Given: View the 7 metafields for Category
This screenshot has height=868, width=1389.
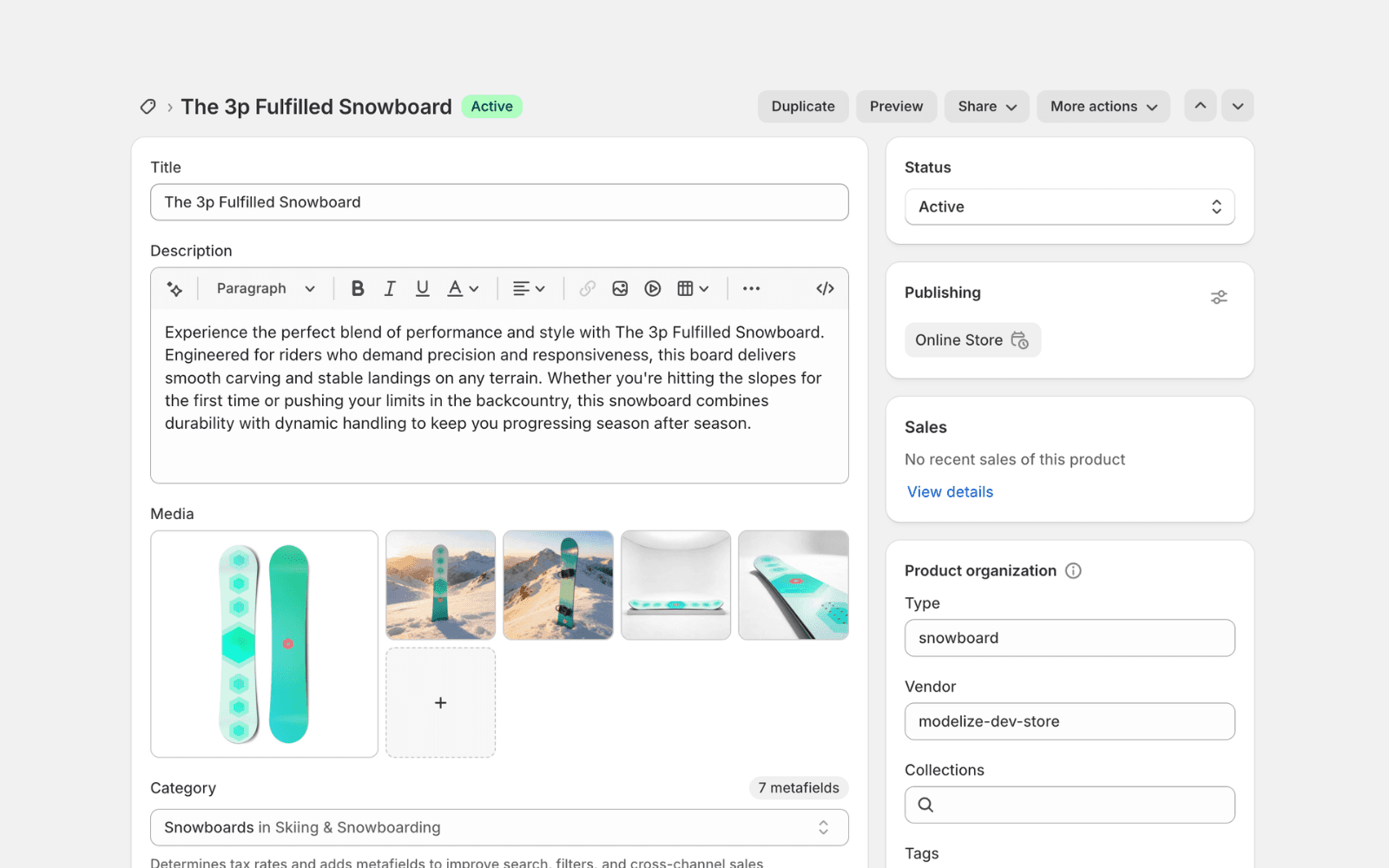Looking at the screenshot, I should (x=798, y=787).
